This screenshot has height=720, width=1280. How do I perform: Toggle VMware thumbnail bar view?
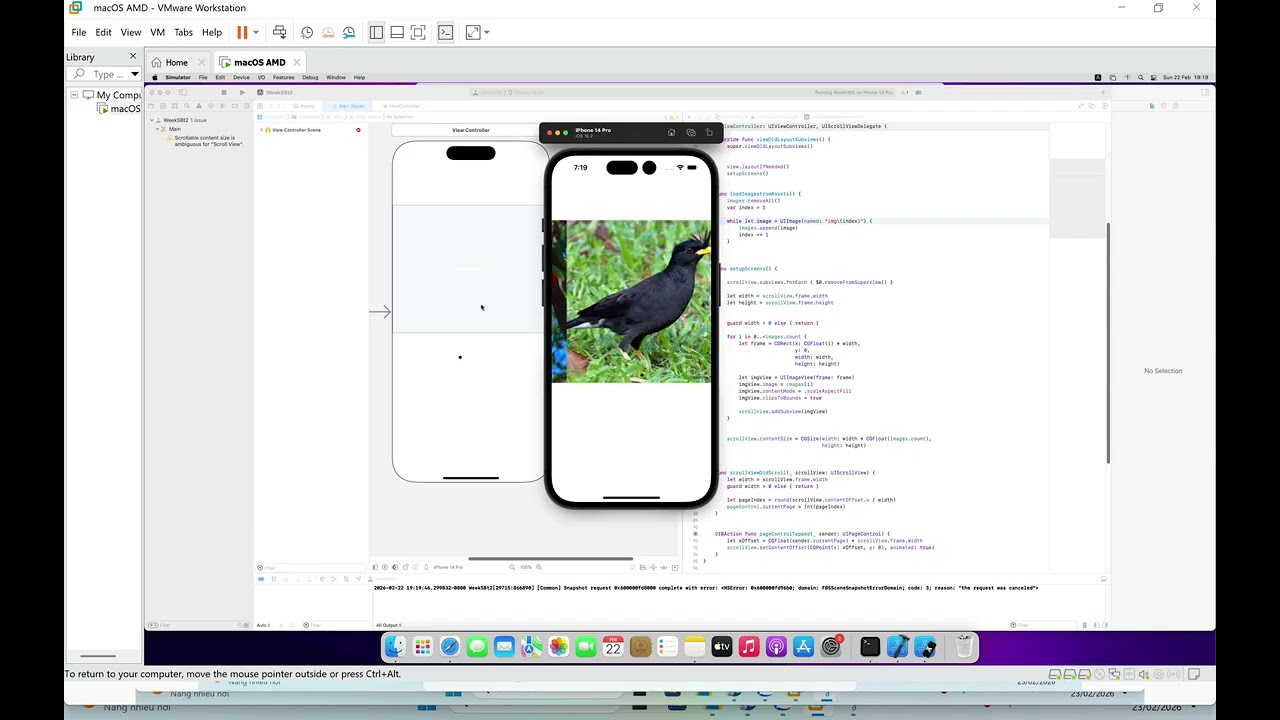[x=397, y=32]
